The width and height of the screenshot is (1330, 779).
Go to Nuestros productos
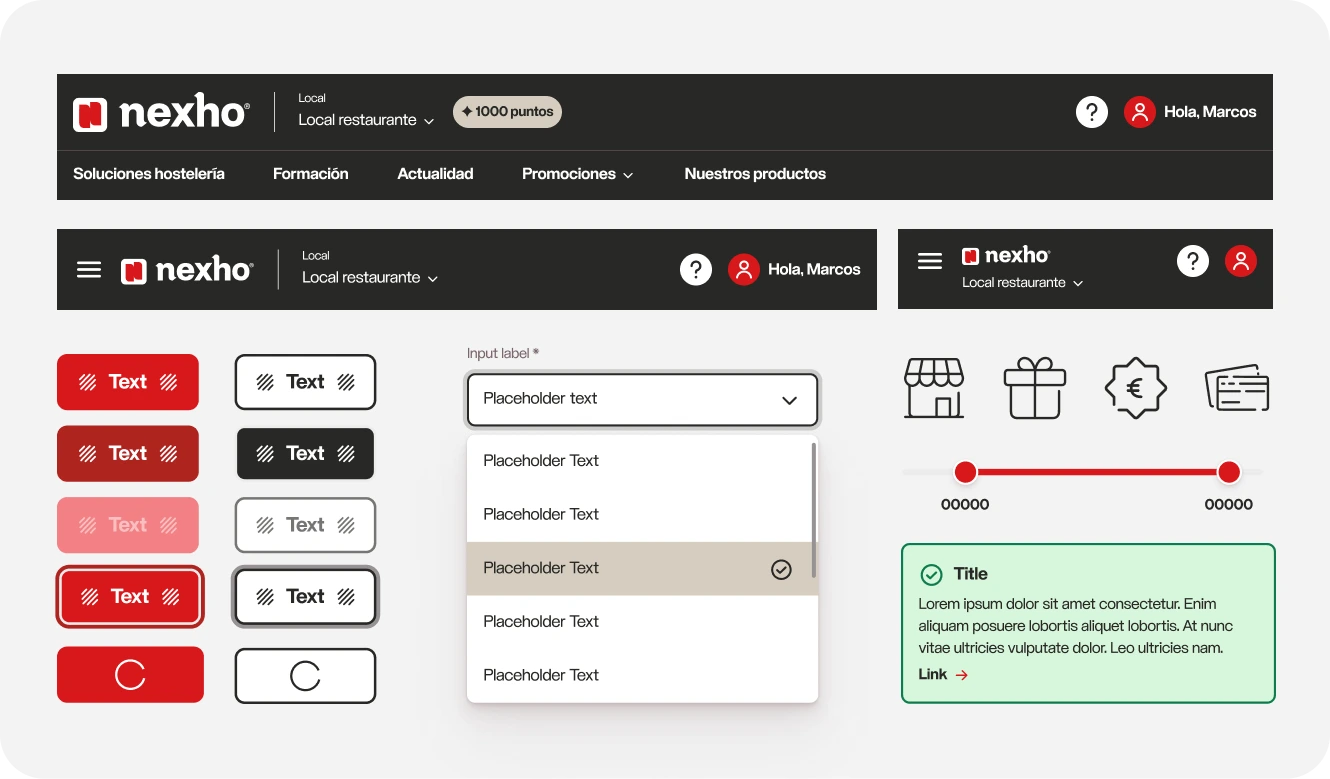pyautogui.click(x=755, y=174)
